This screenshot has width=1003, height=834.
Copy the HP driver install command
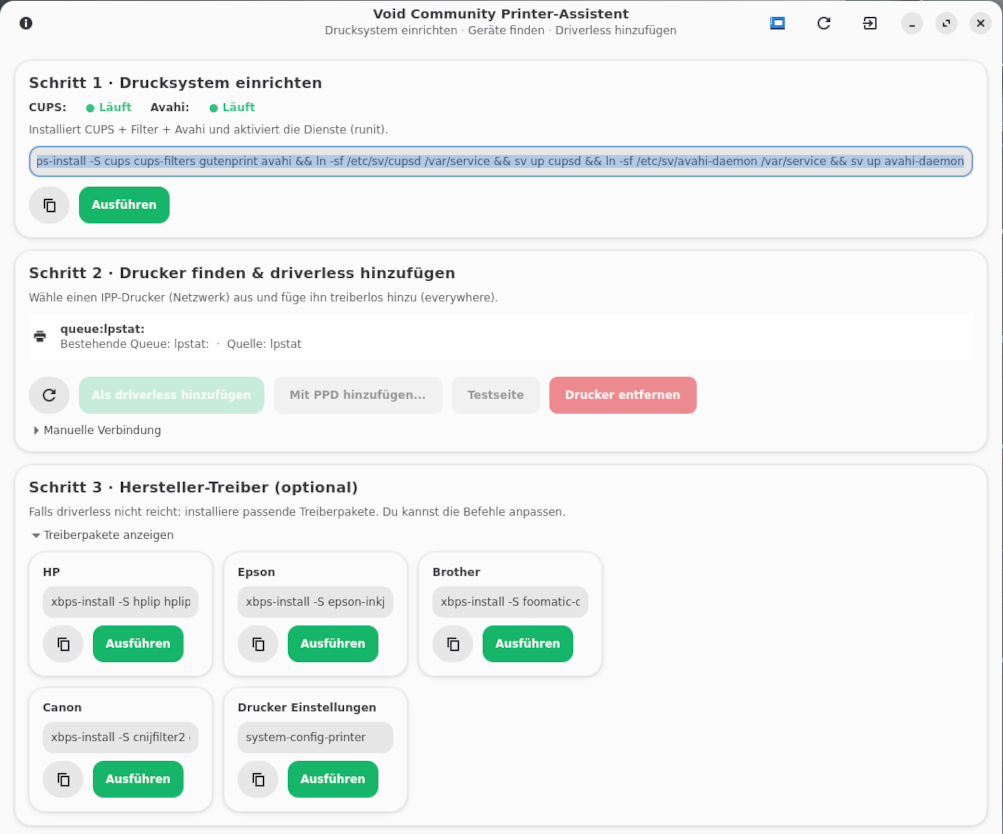tap(63, 644)
